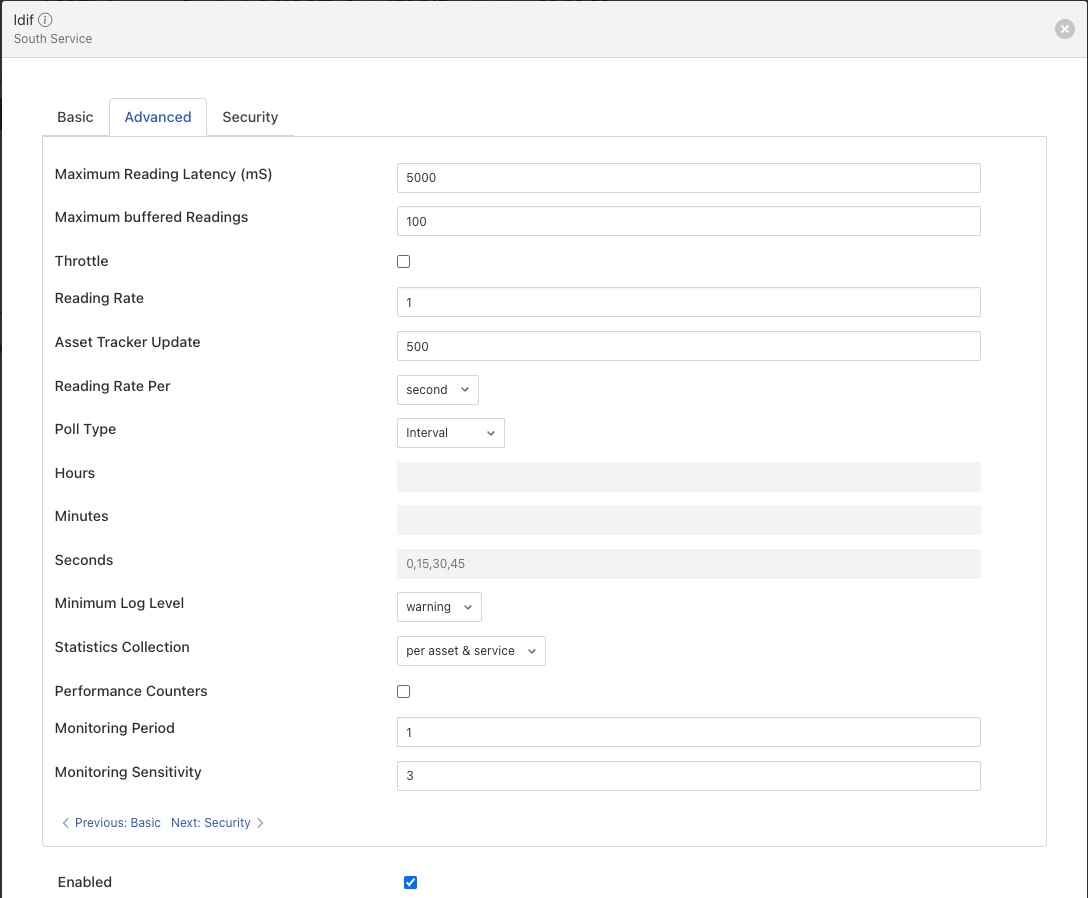Go to Previous: Basic link
1088x898 pixels.
pos(111,823)
